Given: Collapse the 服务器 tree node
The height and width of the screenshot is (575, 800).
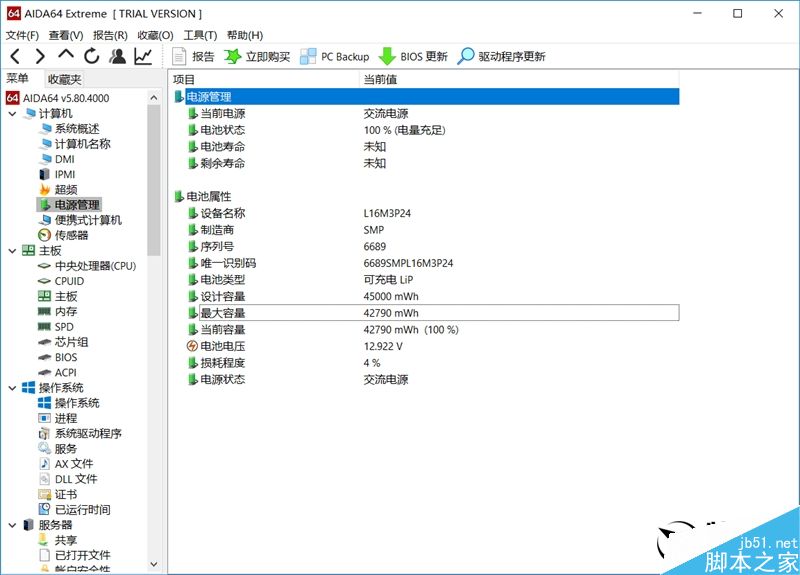Looking at the screenshot, I should [13, 525].
